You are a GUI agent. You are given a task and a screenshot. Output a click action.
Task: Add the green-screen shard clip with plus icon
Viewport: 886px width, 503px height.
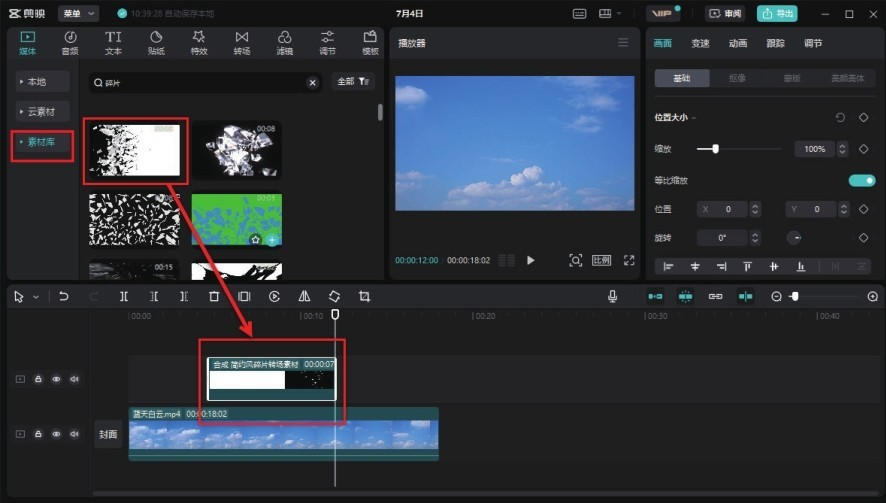coord(272,240)
